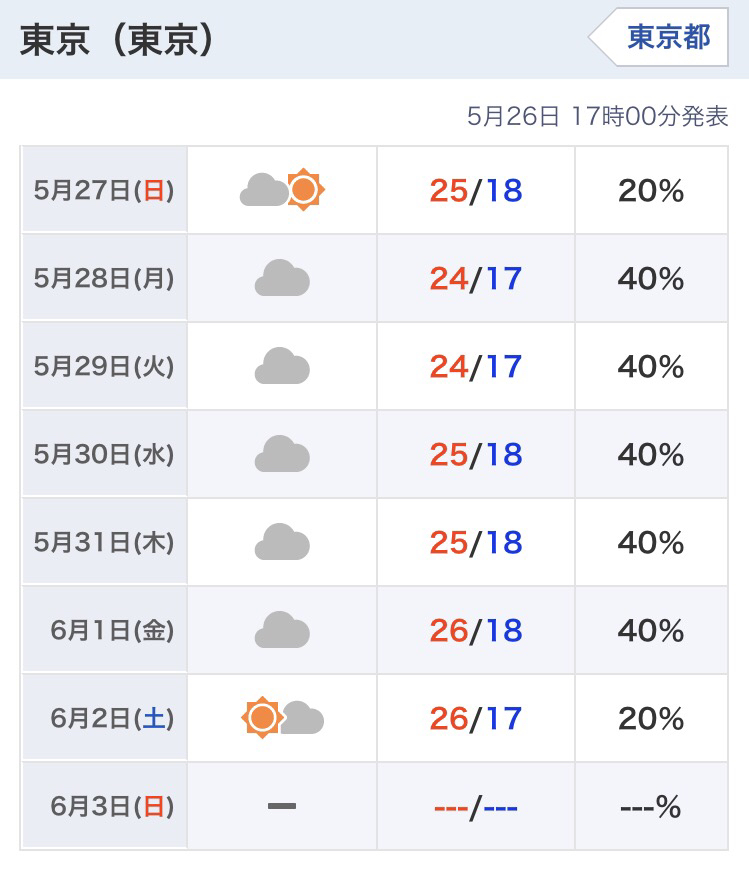Click the 東京都 back button
The width and height of the screenshot is (749, 870).
point(666,38)
